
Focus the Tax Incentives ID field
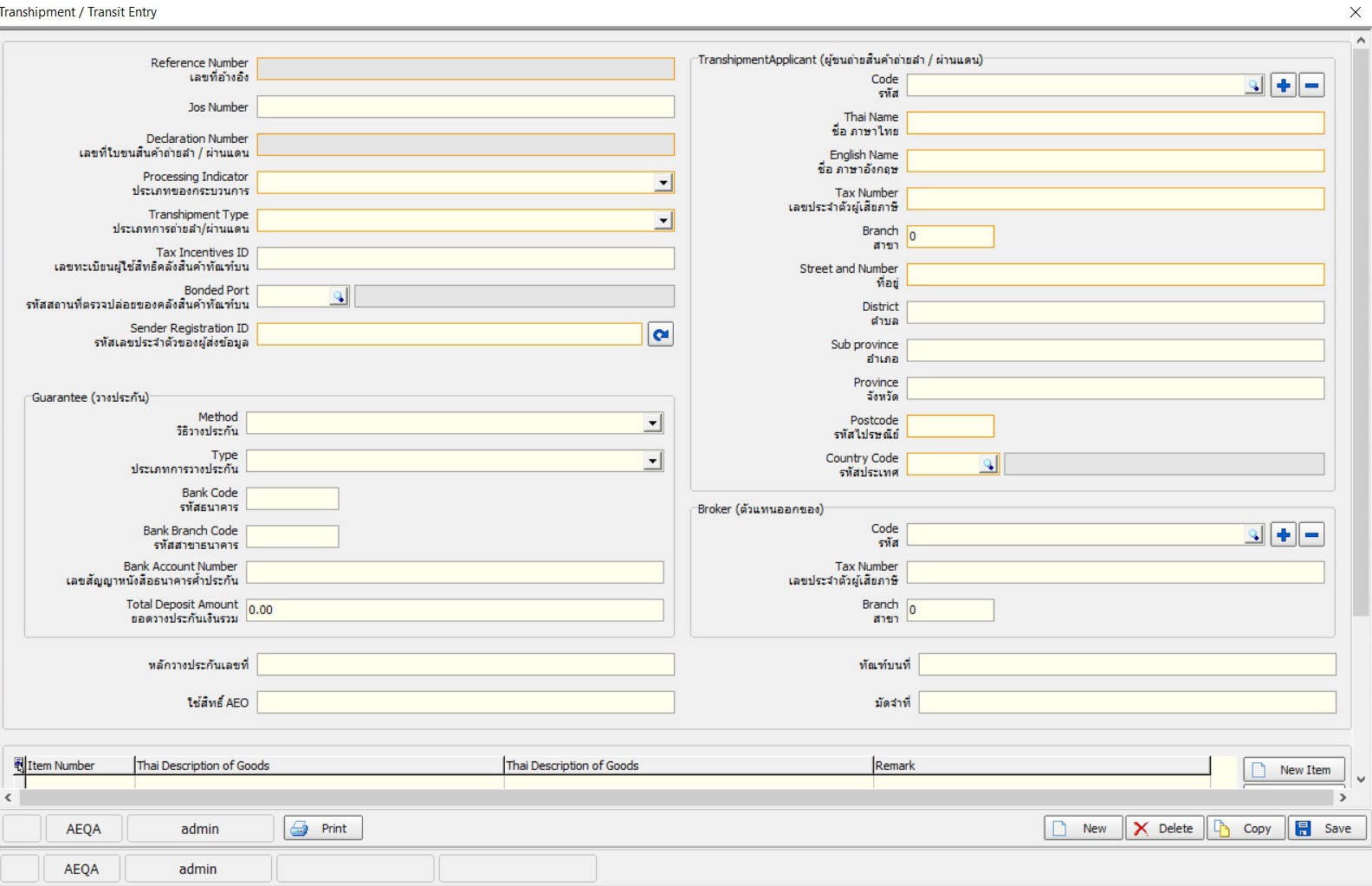[466, 258]
